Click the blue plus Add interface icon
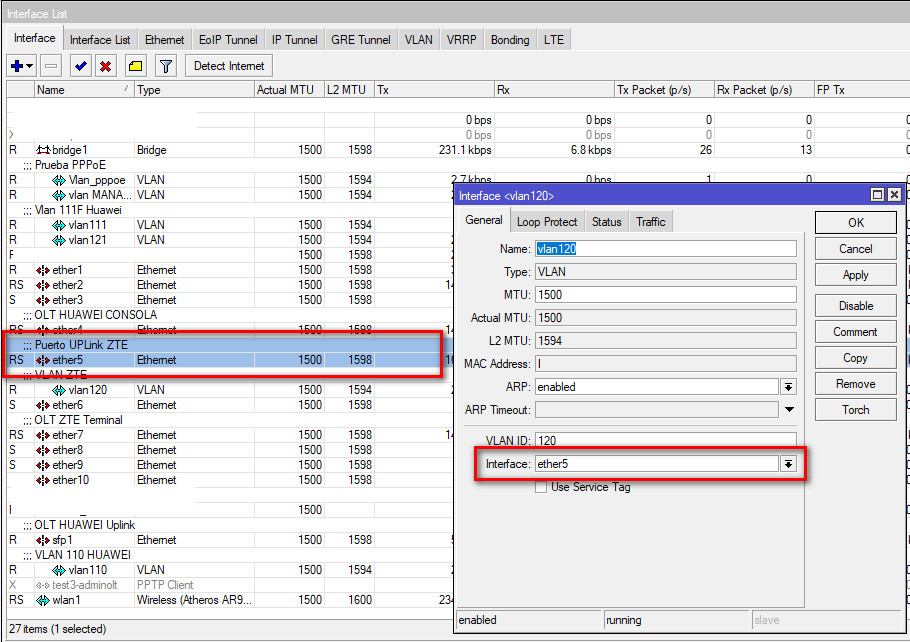 pos(17,66)
